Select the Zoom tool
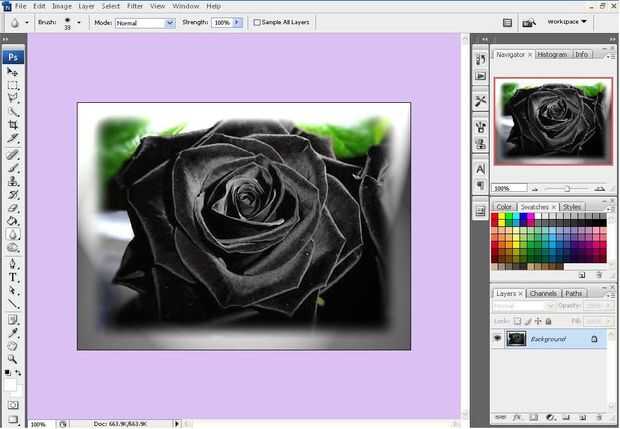 12,359
